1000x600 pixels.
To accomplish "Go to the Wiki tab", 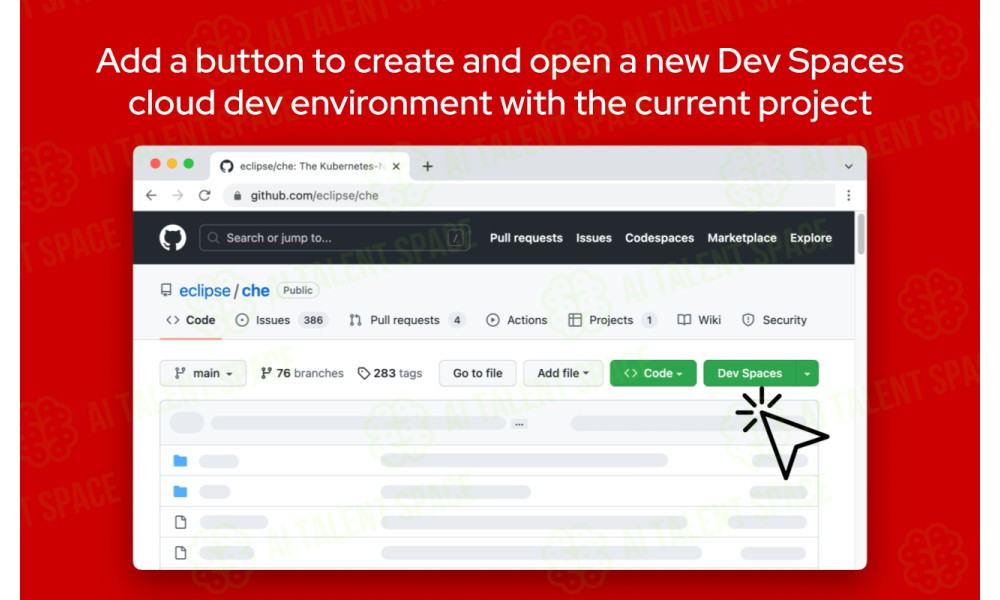I will pyautogui.click(x=699, y=320).
